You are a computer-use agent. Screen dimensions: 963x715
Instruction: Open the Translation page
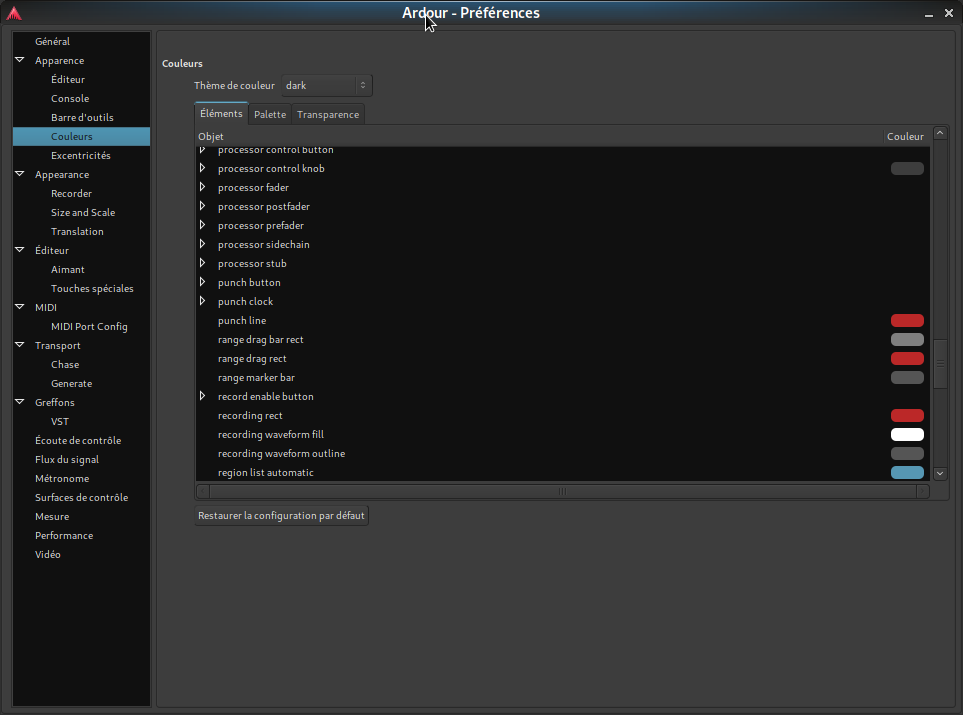(x=77, y=232)
